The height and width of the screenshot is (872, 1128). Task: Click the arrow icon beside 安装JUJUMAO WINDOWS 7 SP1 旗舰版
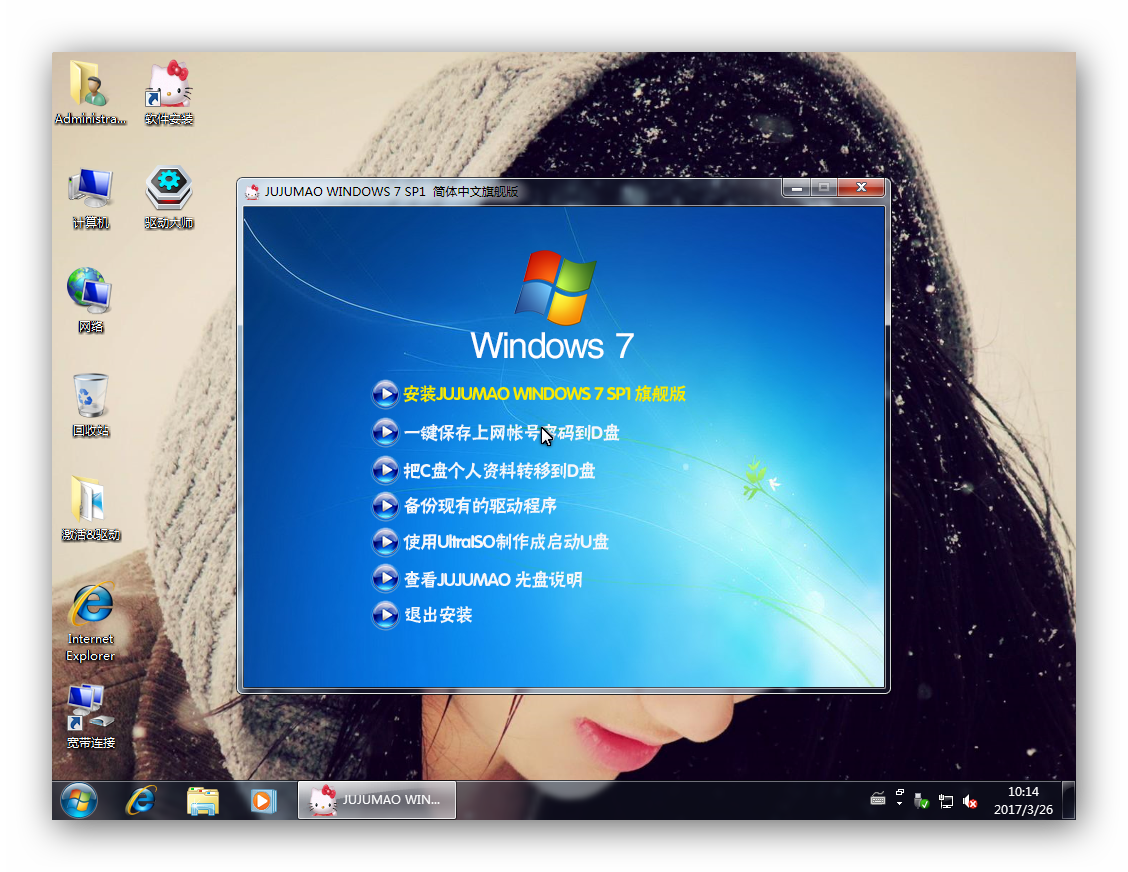point(385,394)
